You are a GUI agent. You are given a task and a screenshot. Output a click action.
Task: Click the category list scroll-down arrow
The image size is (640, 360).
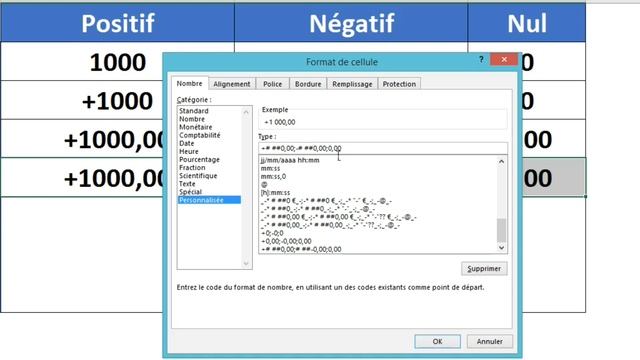coord(246,263)
